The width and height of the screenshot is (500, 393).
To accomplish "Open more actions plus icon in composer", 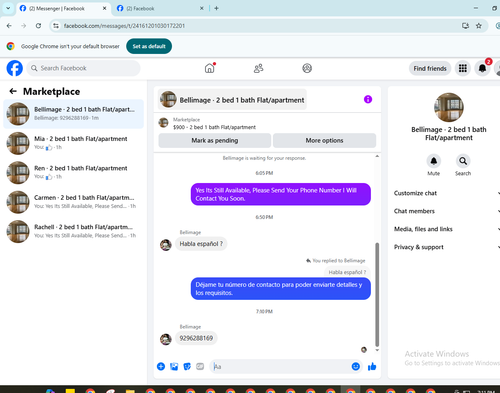I will point(161,367).
